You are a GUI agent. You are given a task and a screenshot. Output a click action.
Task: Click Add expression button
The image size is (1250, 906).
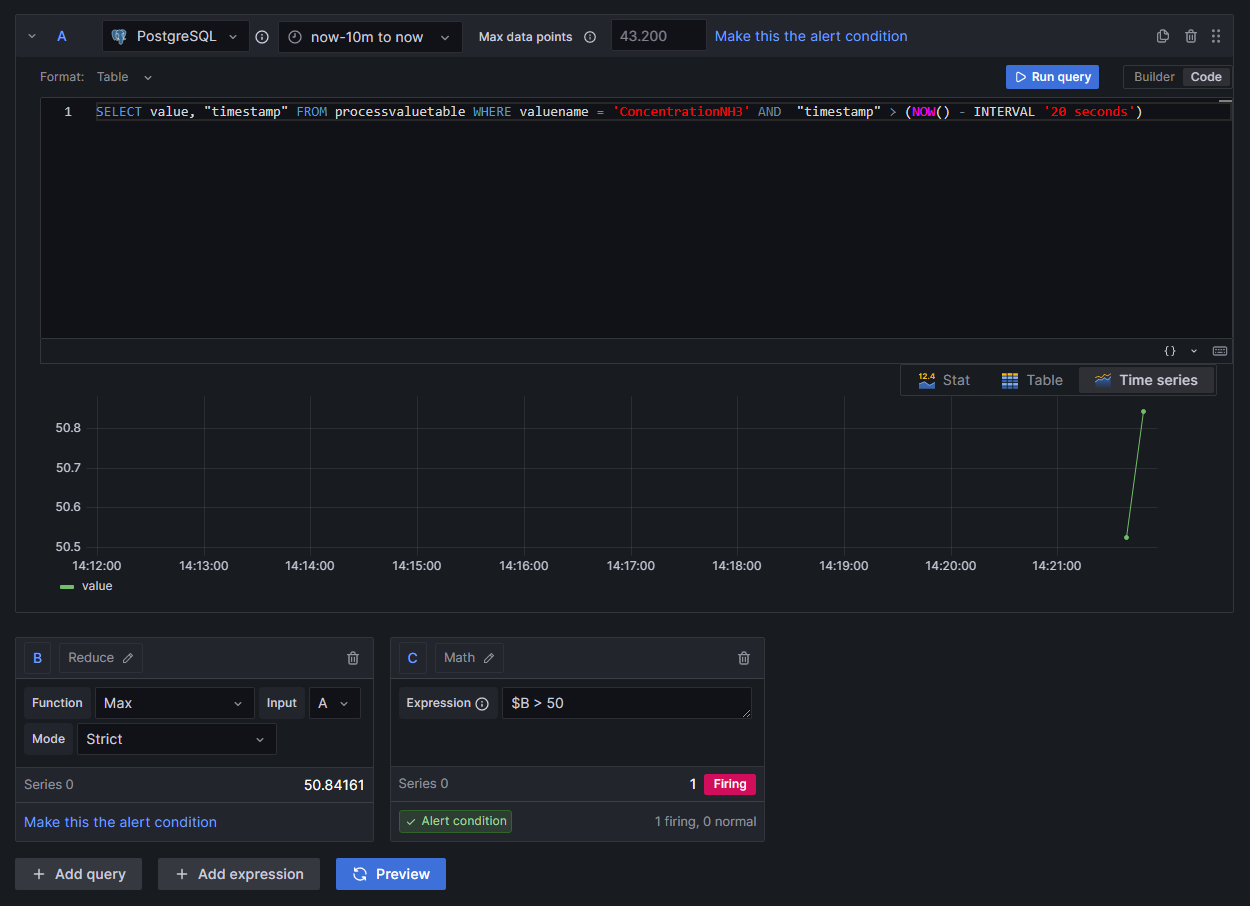[239, 874]
